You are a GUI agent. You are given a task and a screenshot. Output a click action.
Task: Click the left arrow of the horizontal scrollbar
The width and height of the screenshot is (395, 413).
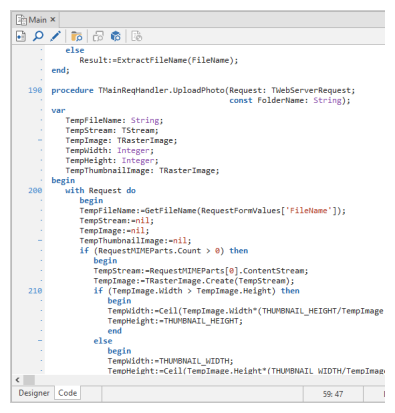[x=18, y=380]
